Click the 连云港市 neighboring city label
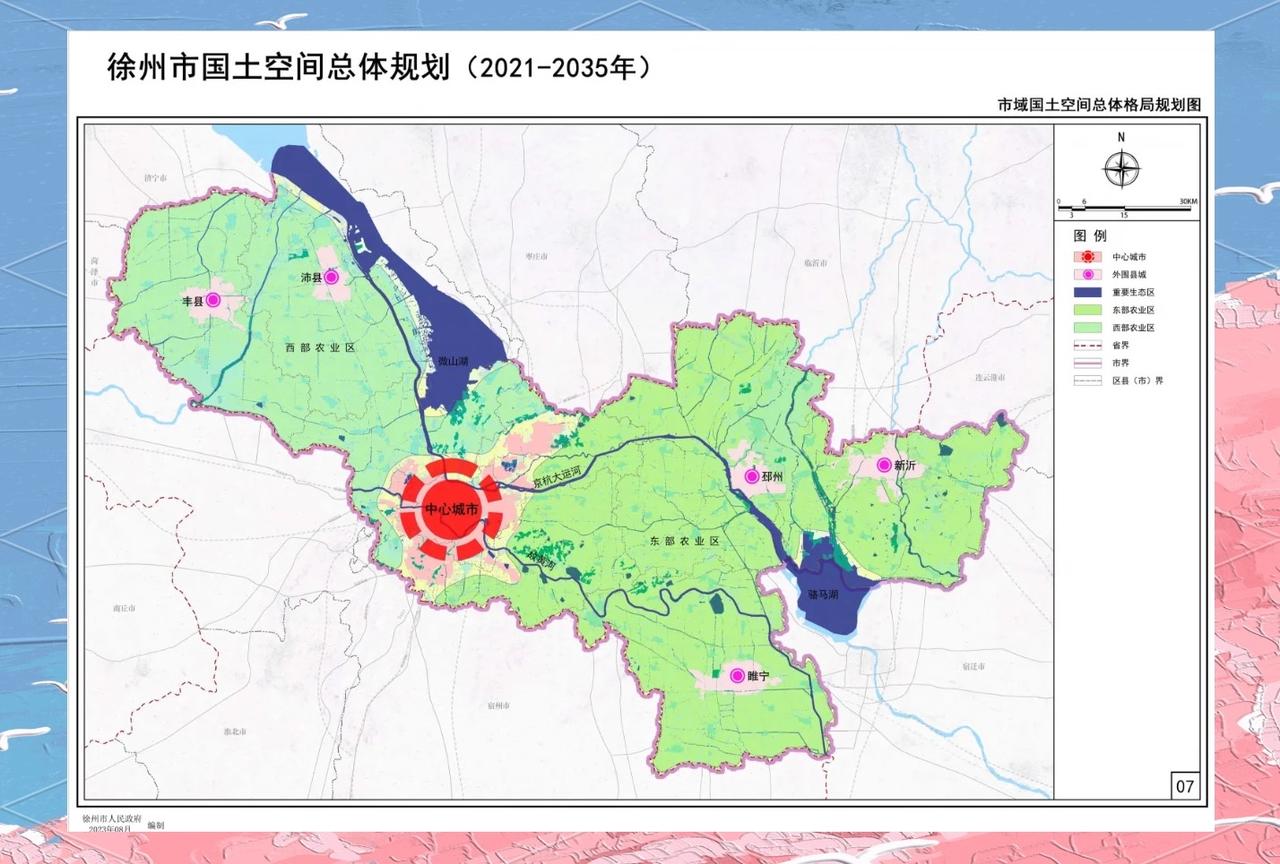This screenshot has height=864, width=1280. [990, 376]
